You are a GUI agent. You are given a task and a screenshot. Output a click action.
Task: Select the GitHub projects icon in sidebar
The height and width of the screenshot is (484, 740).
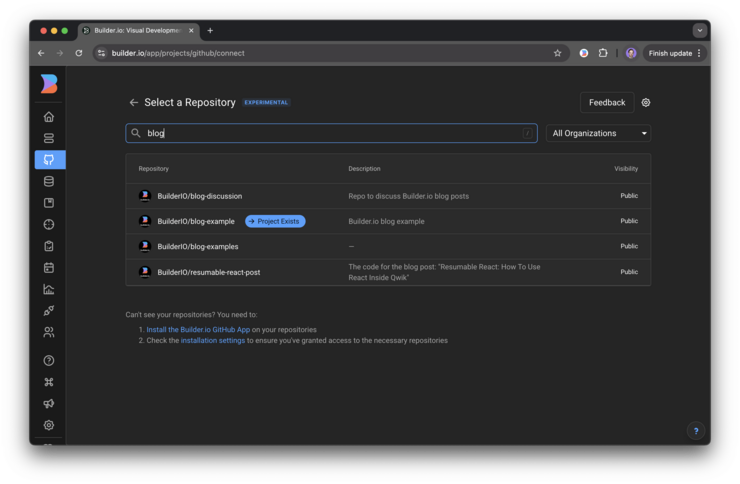pyautogui.click(x=50, y=159)
